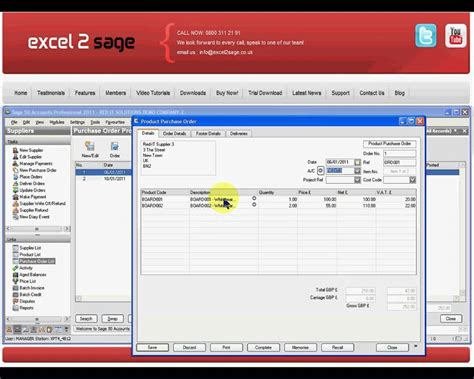This screenshot has width=474, height=379.
Task: Click the Order No. input field
Action: tap(399, 154)
